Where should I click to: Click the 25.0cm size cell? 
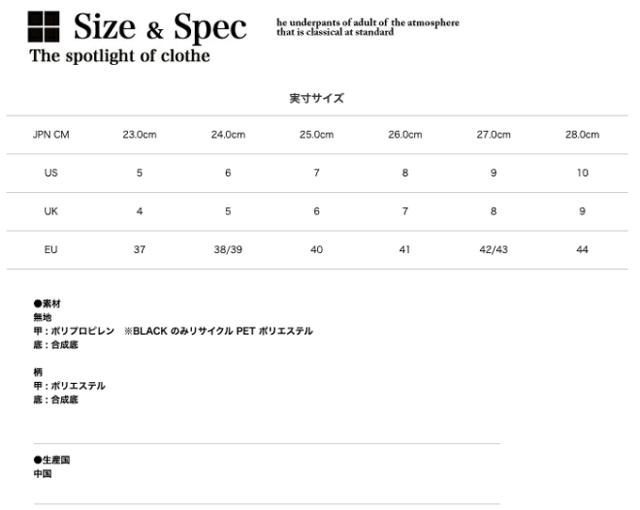[x=316, y=135]
